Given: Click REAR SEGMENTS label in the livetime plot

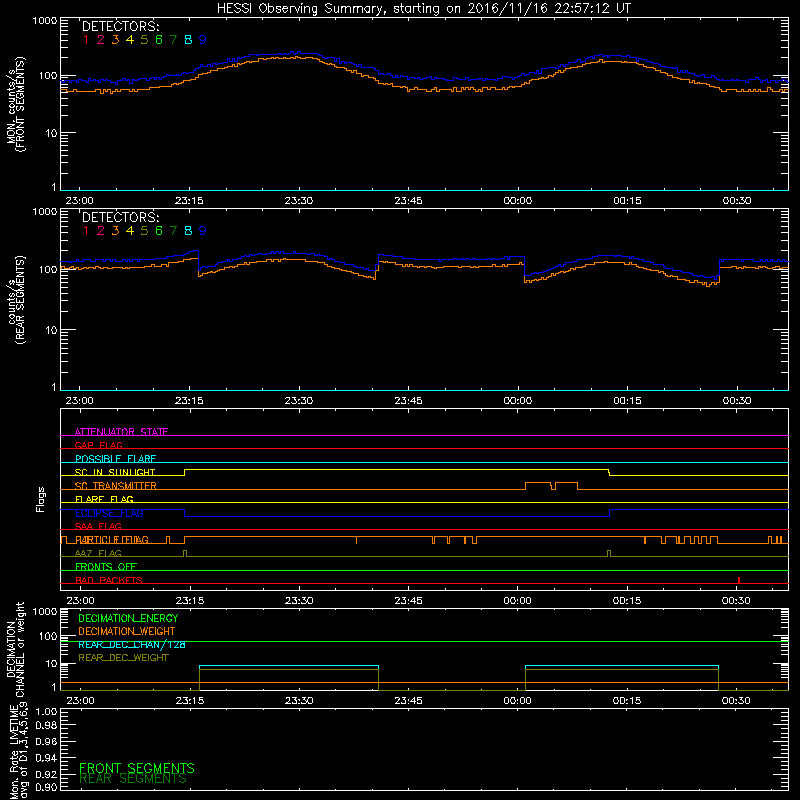Looking at the screenshot, I should click(x=133, y=779).
